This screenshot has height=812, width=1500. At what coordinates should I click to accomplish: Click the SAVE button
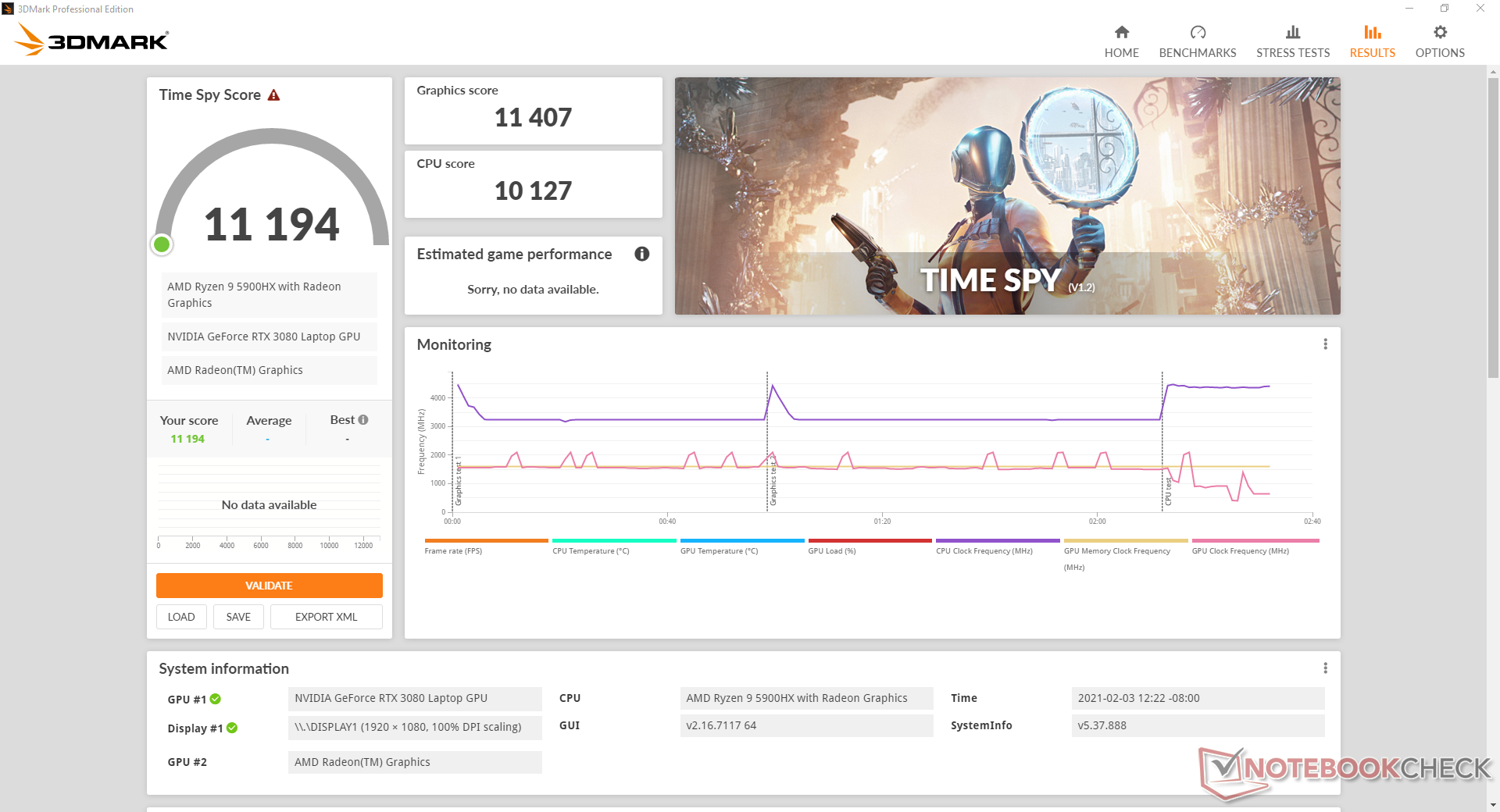coord(238,617)
